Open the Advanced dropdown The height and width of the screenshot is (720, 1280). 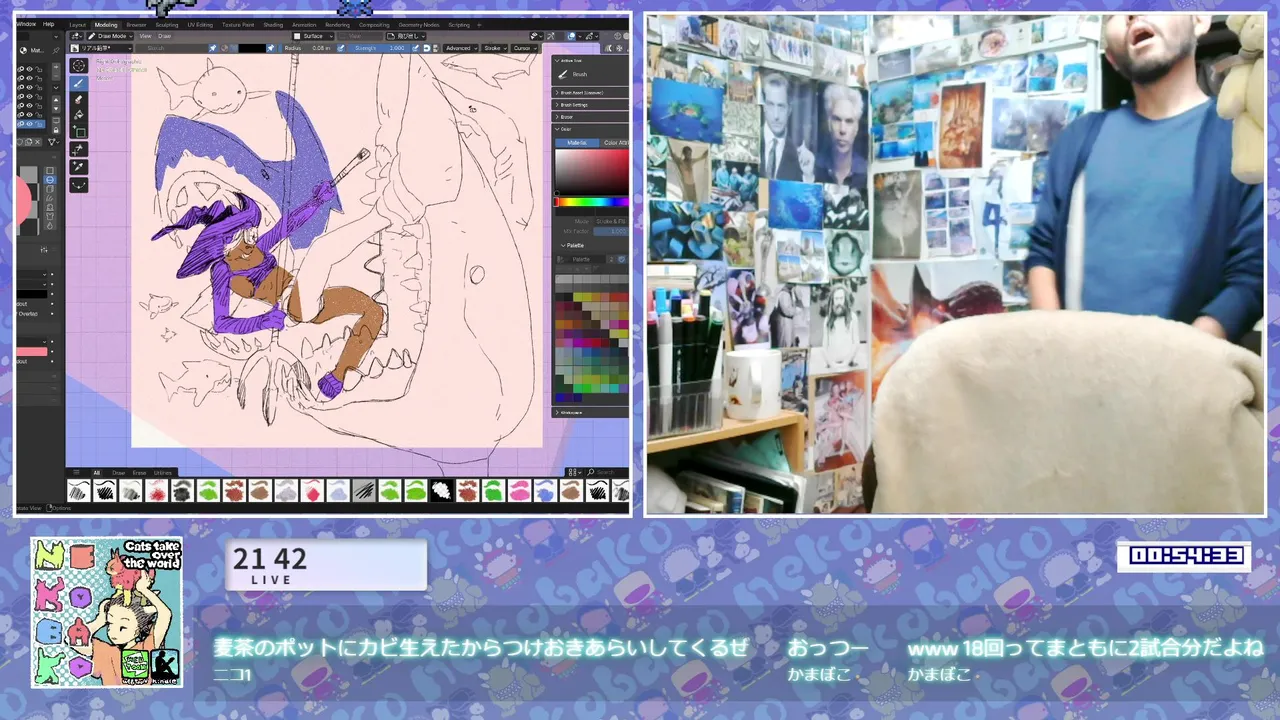(460, 48)
